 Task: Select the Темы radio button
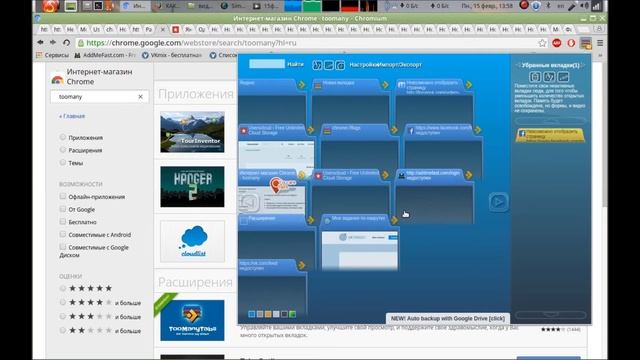click(62, 162)
